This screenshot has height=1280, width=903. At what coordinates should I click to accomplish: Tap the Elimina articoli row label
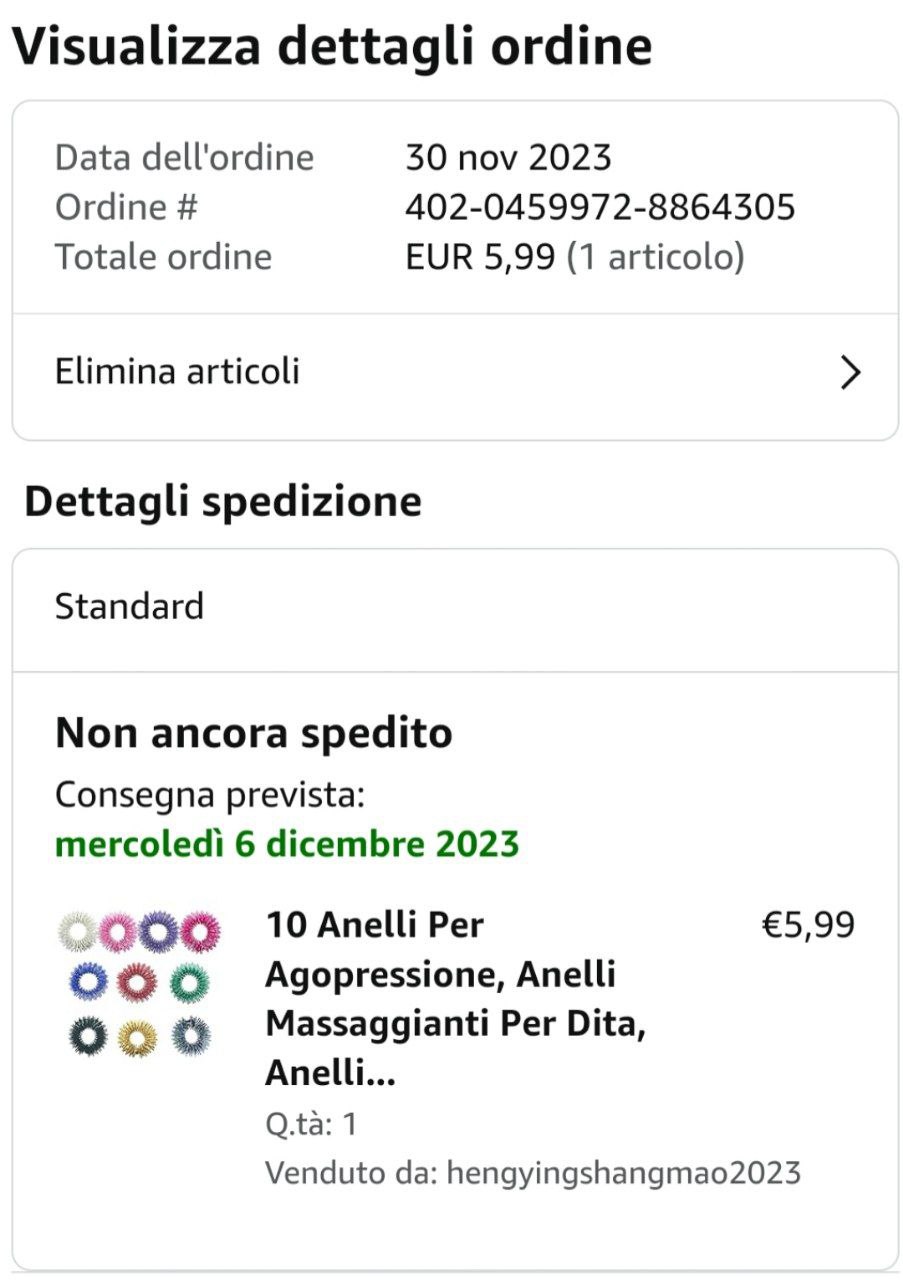tap(177, 372)
